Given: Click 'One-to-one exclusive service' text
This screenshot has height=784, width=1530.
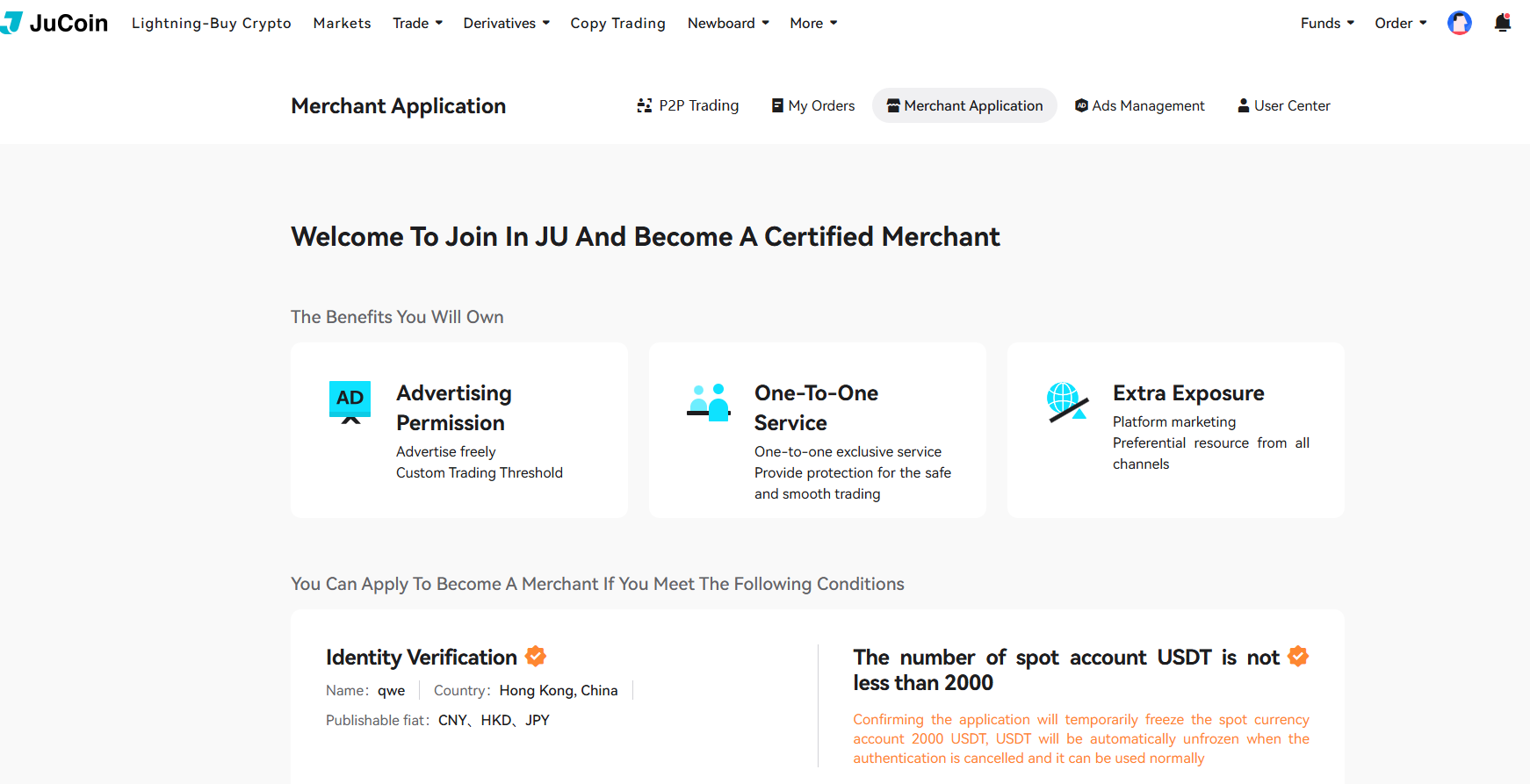Looking at the screenshot, I should coord(848,451).
